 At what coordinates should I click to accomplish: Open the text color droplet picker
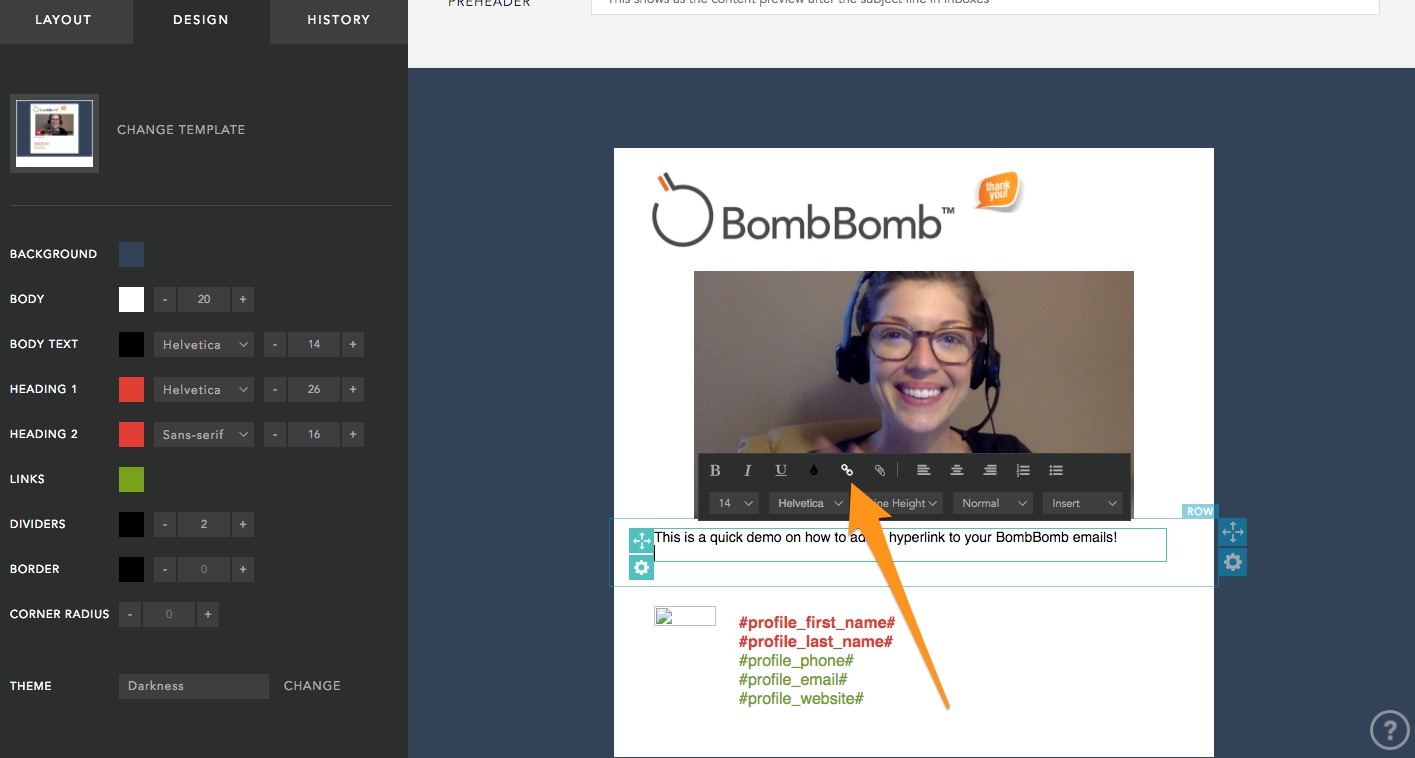[x=814, y=470]
